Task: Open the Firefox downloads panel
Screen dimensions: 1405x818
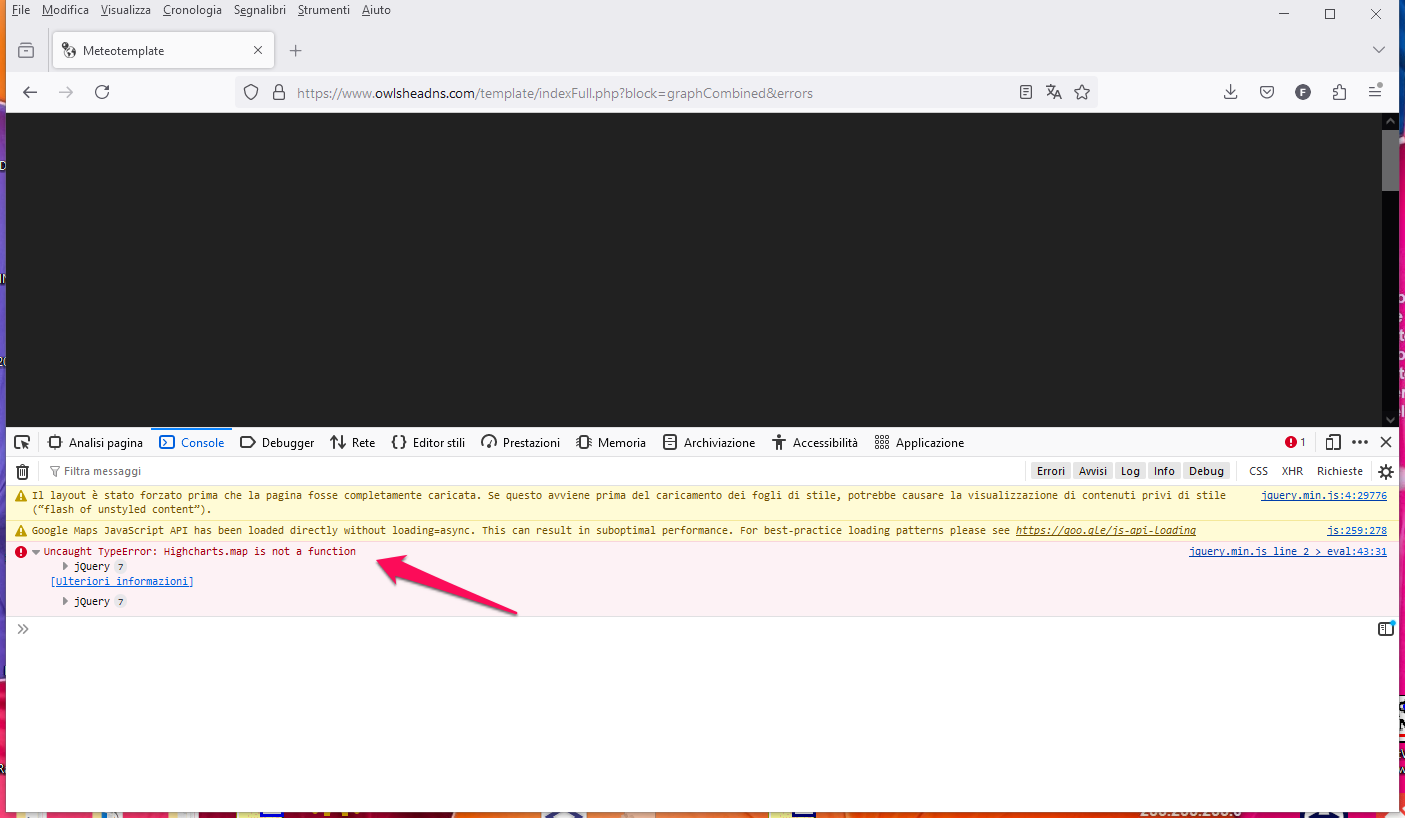Action: 1230,92
